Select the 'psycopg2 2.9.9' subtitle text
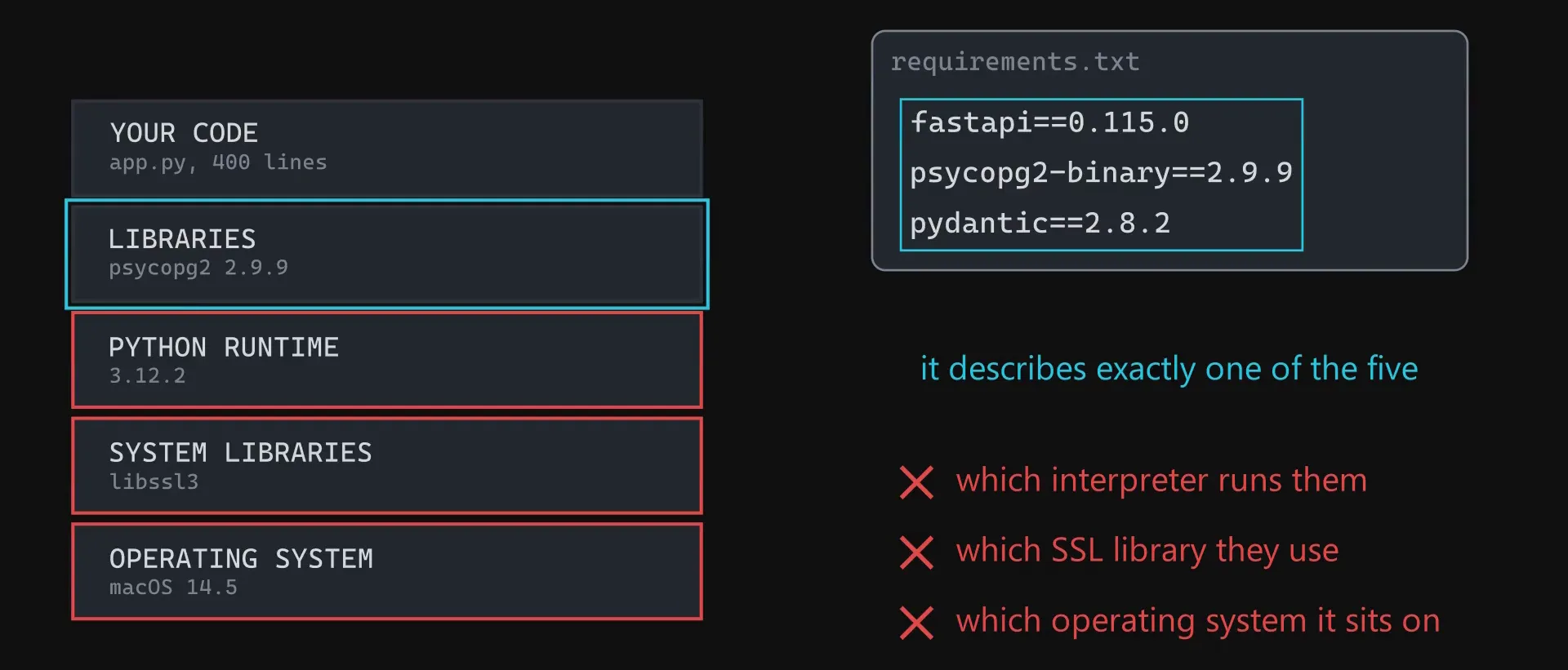This screenshot has width=1568, height=670. point(198,268)
